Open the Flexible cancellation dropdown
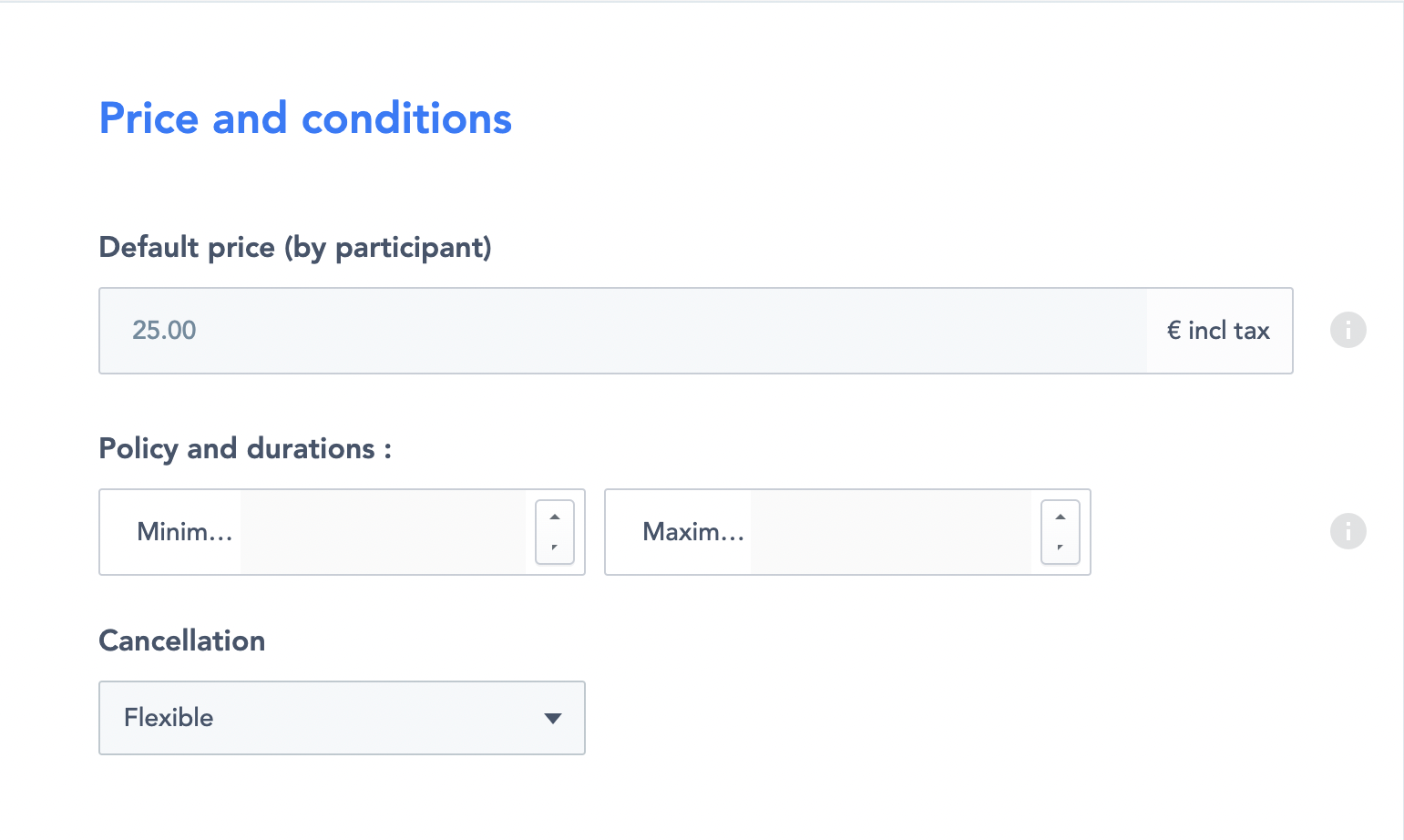1404x840 pixels. pos(342,718)
